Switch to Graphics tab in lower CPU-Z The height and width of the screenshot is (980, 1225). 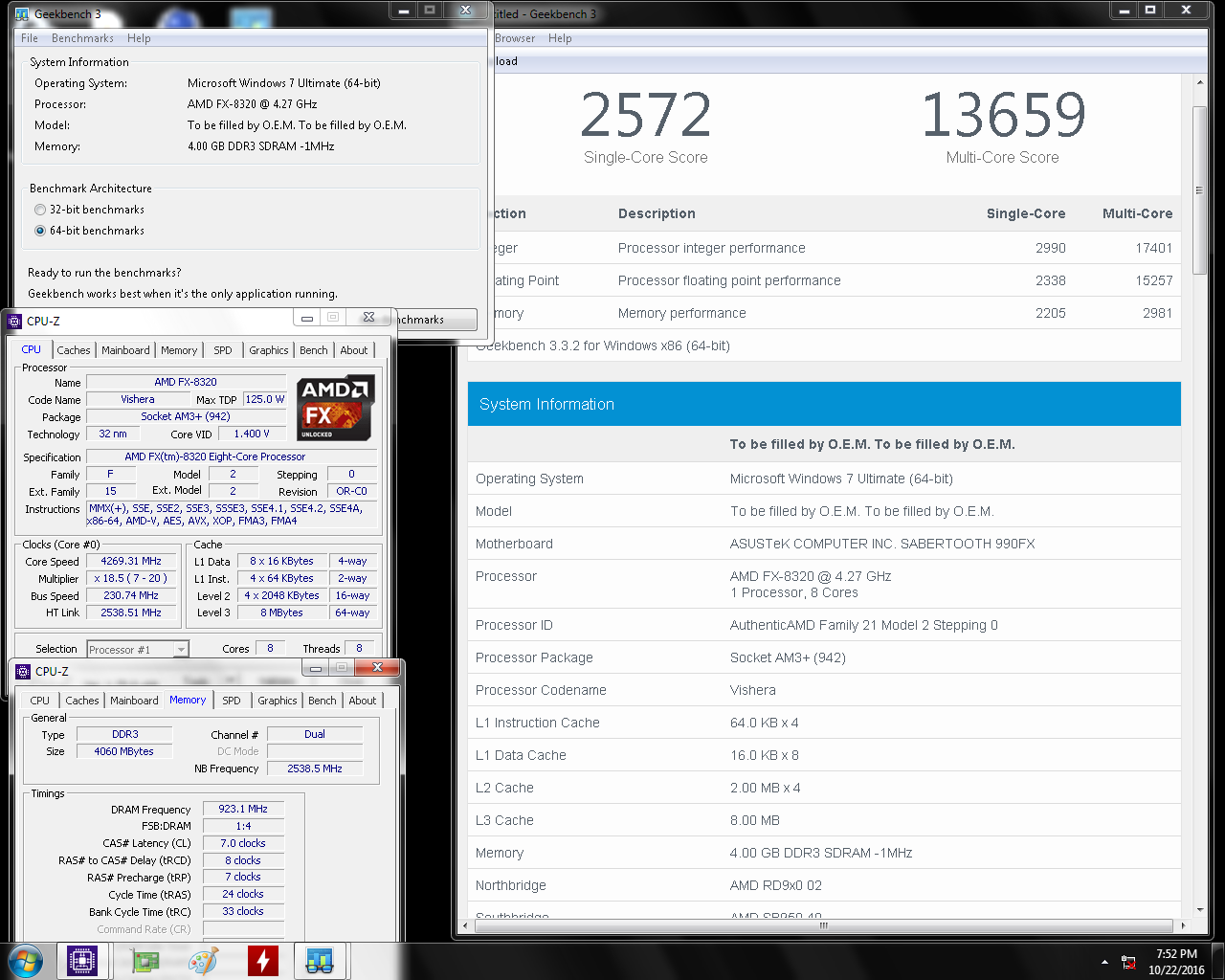click(278, 701)
